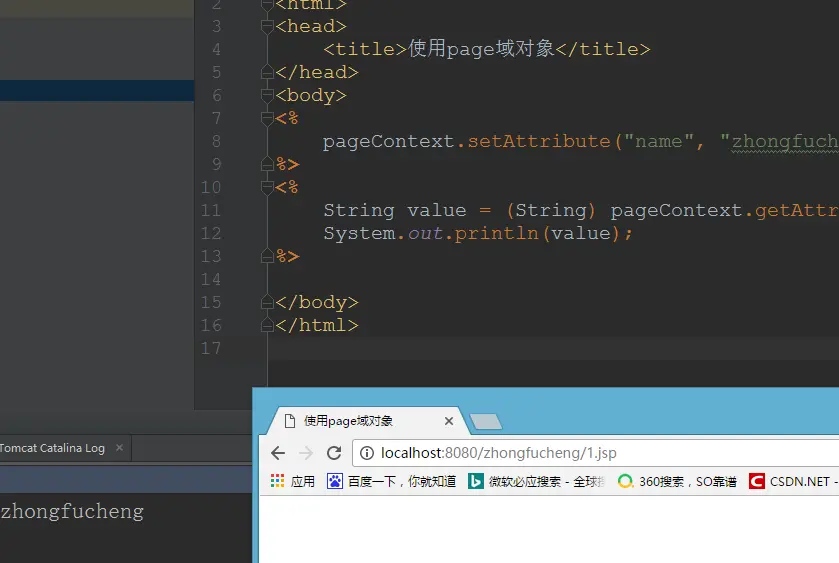Open the Baidu paw bookmark
839x563 pixels.
pos(335,481)
